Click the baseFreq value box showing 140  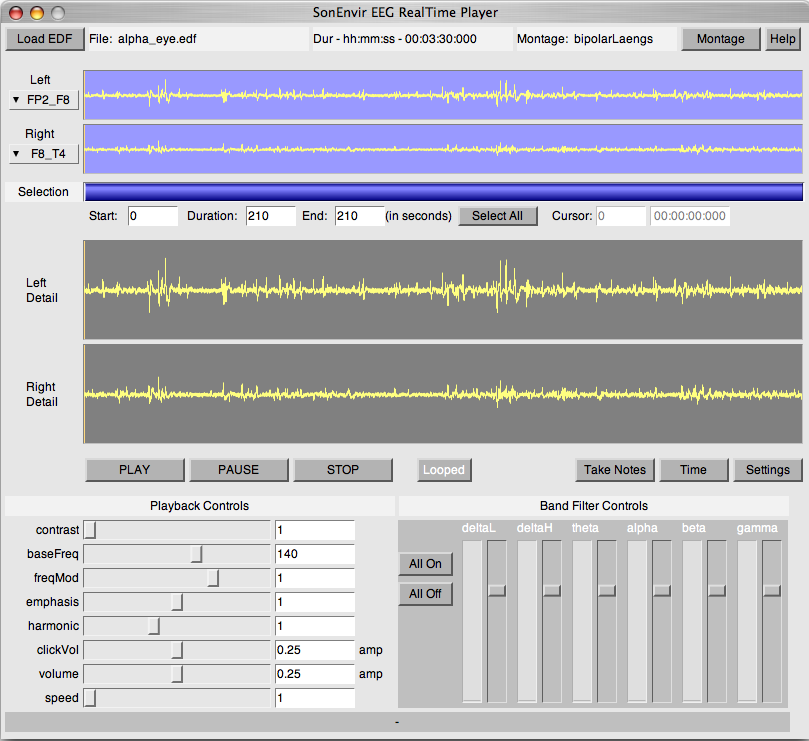pyautogui.click(x=315, y=554)
